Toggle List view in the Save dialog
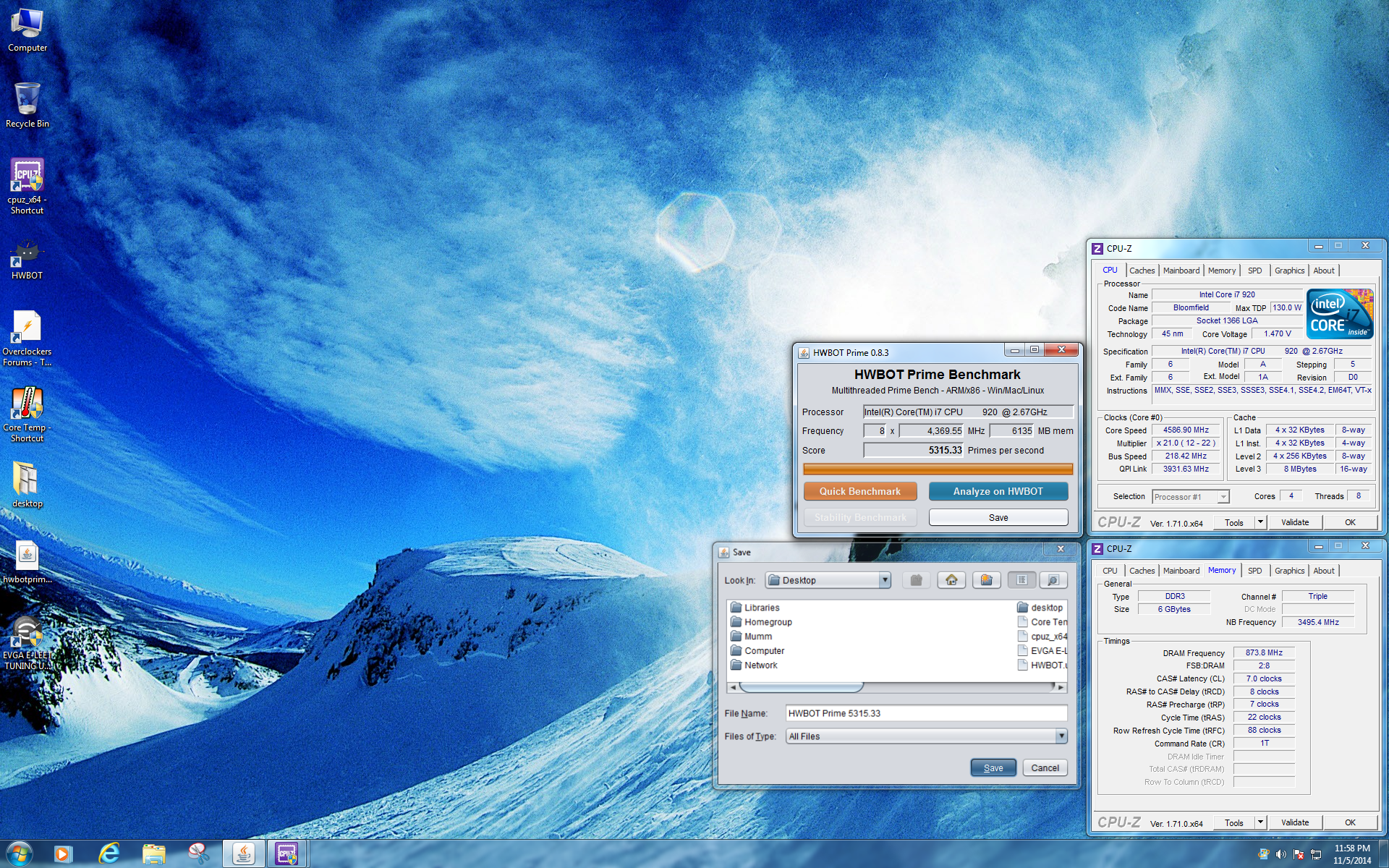Viewport: 1389px width, 868px height. (1021, 580)
